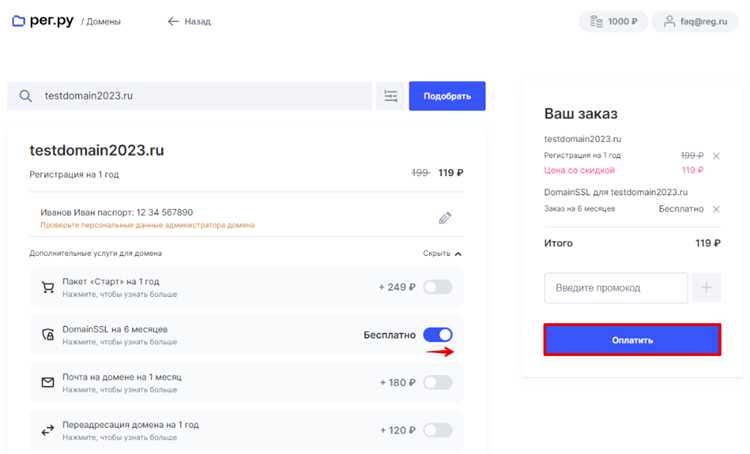The width and height of the screenshot is (750, 454).
Task: Click the Иванов Иван паспорт text
Action: [x=117, y=212]
